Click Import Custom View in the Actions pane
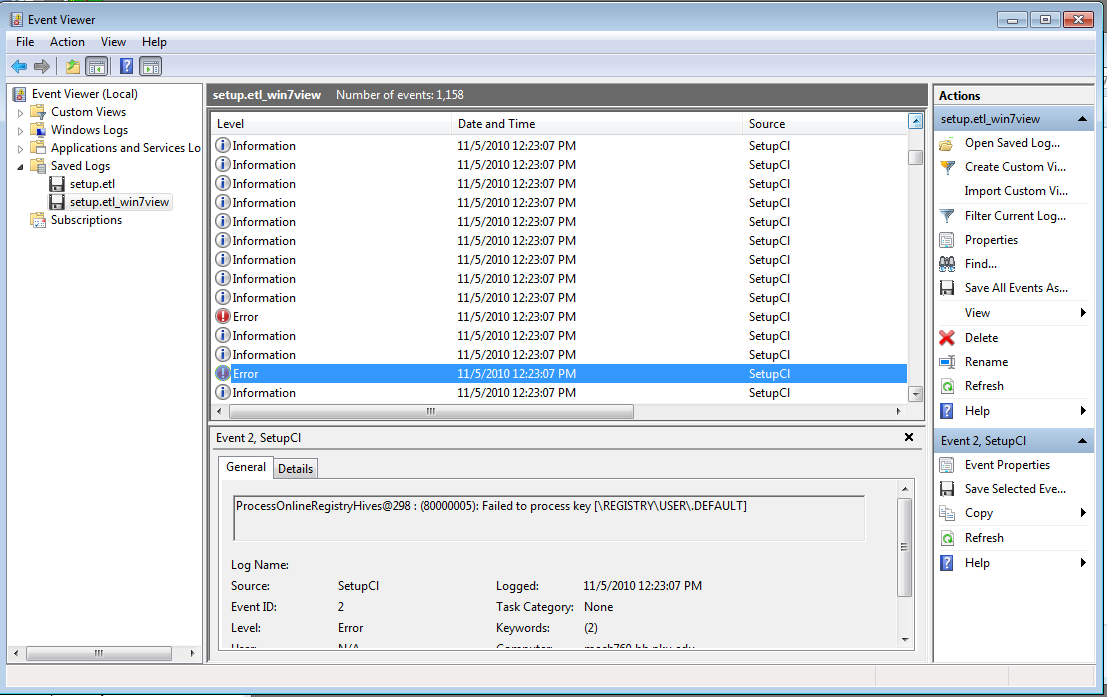The image size is (1107, 697). coord(1012,190)
